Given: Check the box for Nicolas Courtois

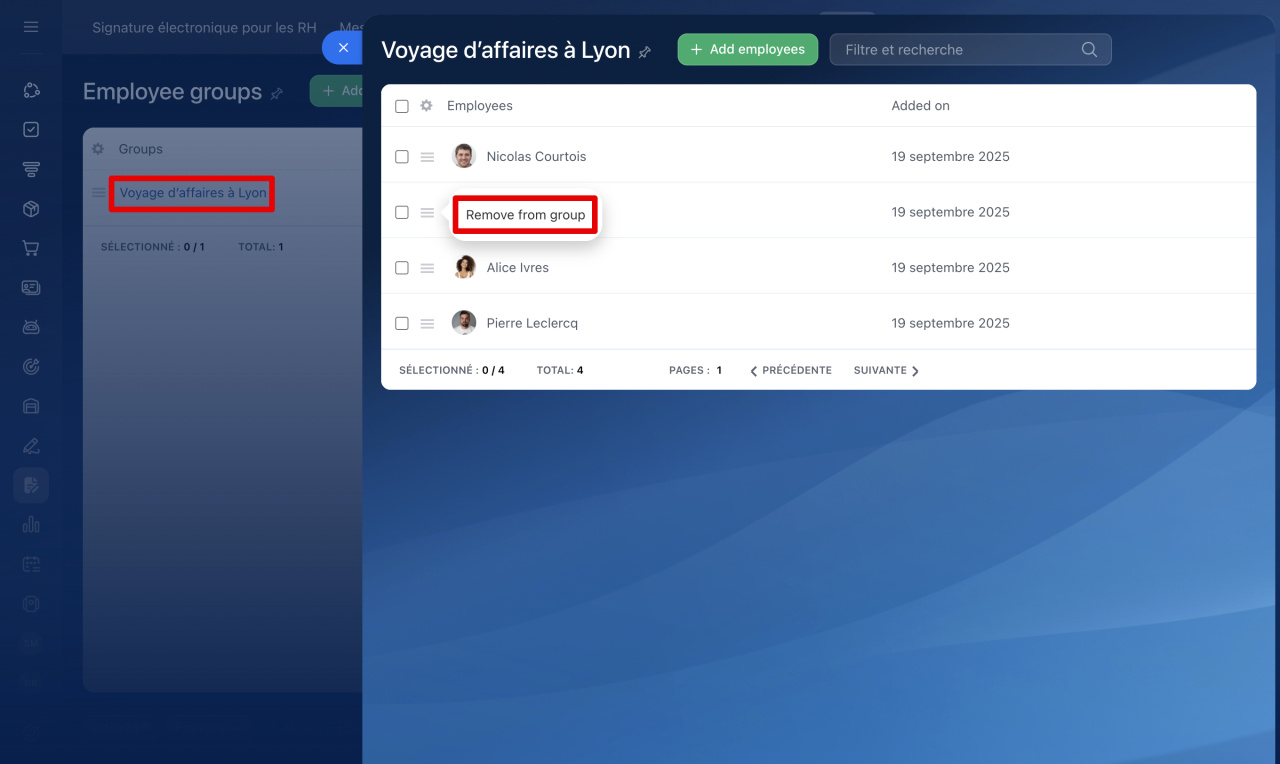Looking at the screenshot, I should tap(402, 157).
